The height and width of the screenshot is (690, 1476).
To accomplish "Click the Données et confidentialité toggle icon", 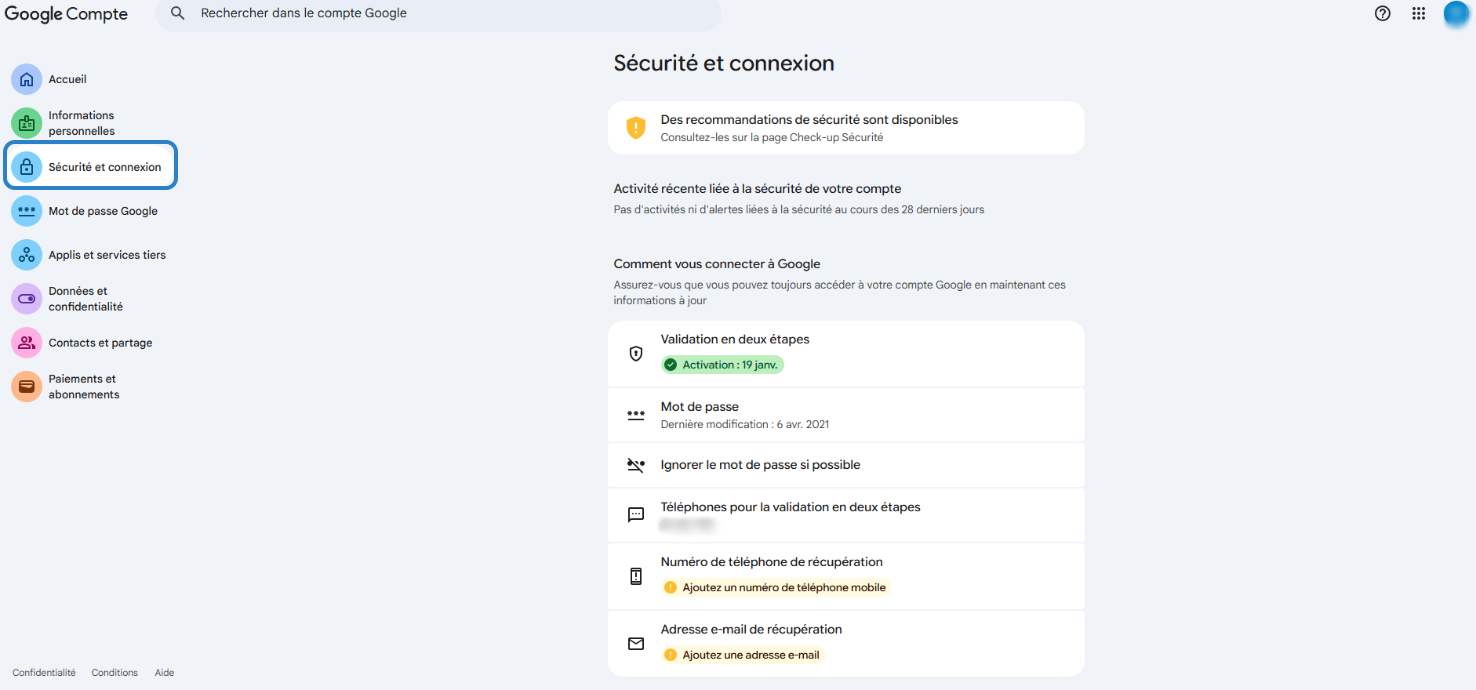I will 26,299.
